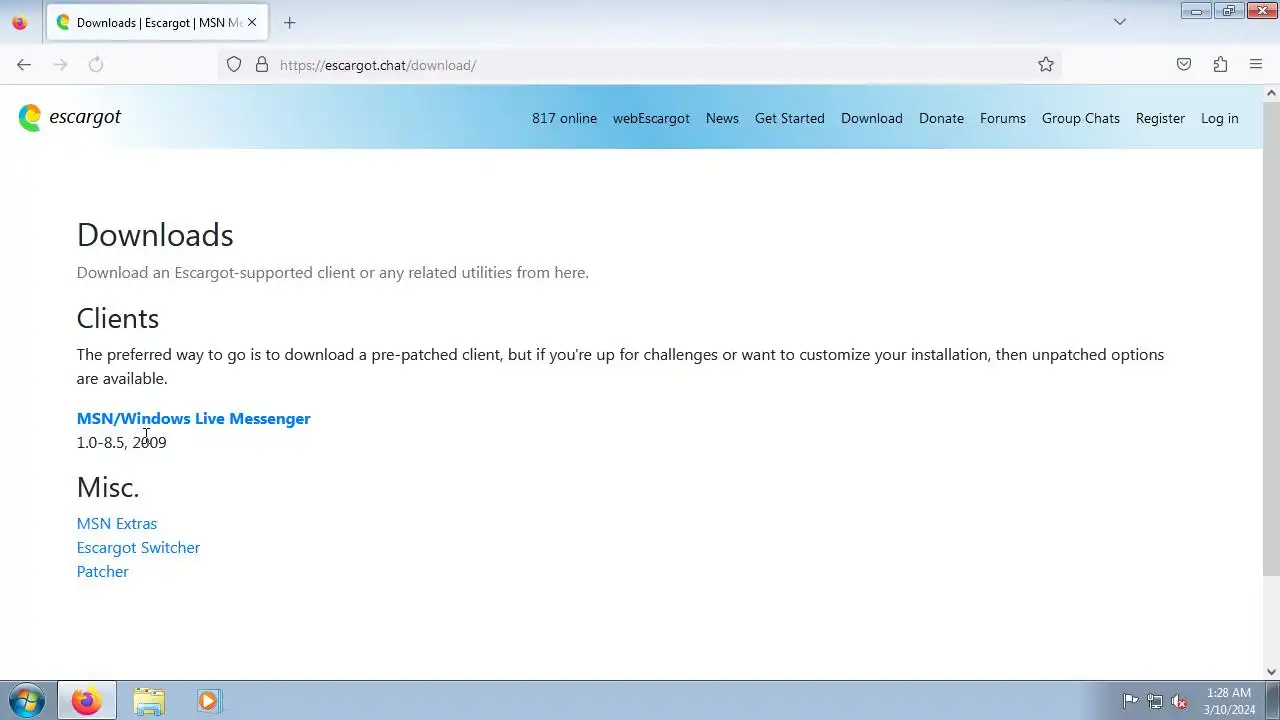Reload the page with the refresh icon
Viewport: 1280px width, 720px height.
point(96,65)
